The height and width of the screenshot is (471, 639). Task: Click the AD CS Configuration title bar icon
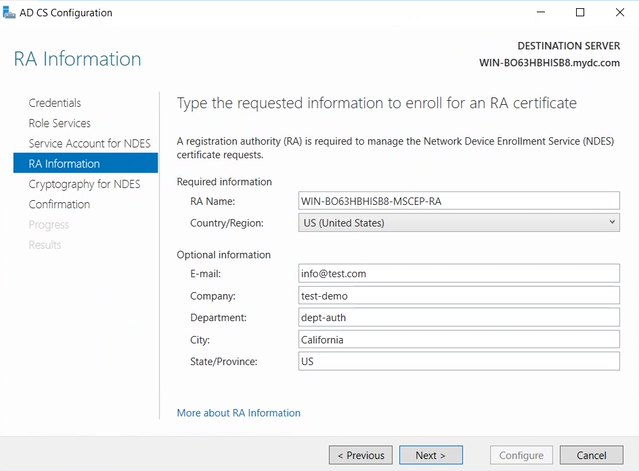[x=9, y=13]
